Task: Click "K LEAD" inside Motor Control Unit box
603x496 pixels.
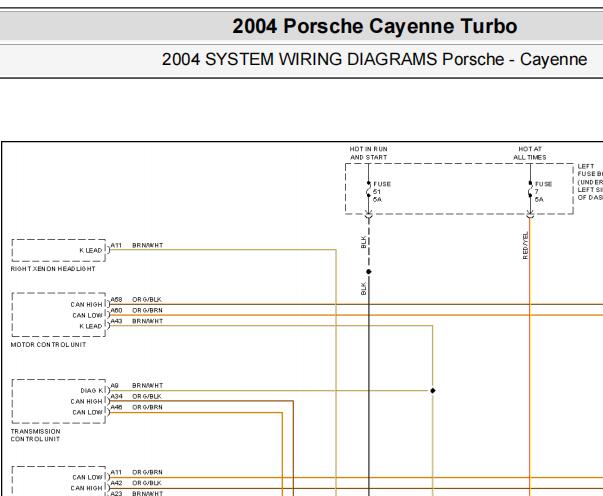Action: (91, 326)
